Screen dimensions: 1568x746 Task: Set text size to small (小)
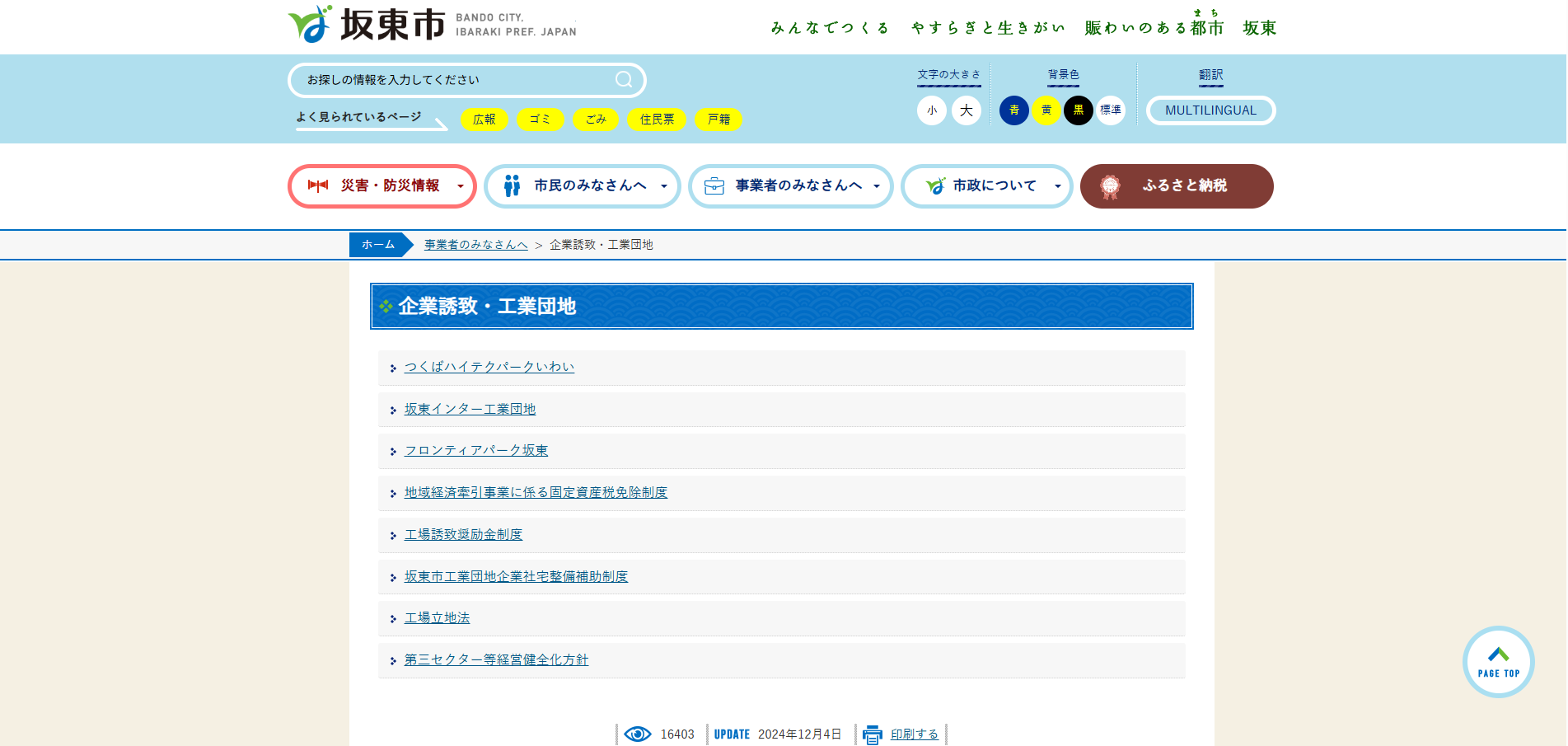(x=932, y=110)
